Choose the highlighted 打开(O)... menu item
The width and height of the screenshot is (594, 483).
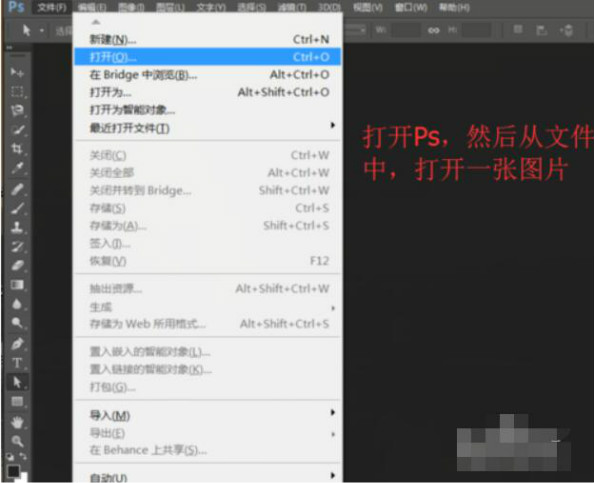[208, 57]
